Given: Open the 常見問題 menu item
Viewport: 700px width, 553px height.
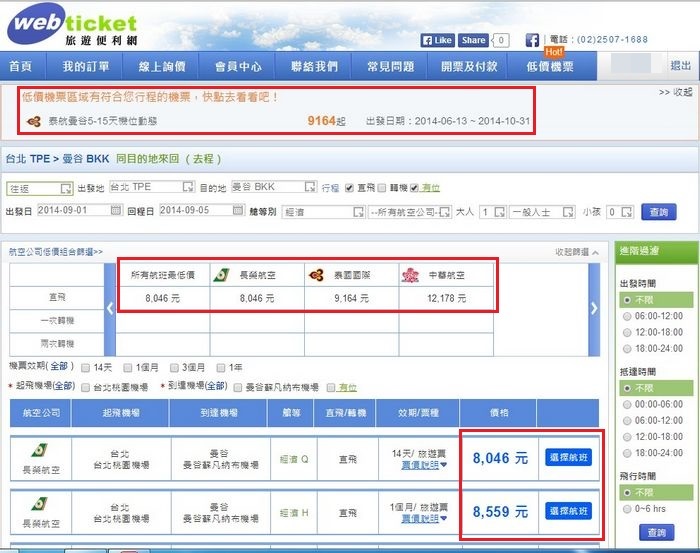Looking at the screenshot, I should pos(391,67).
